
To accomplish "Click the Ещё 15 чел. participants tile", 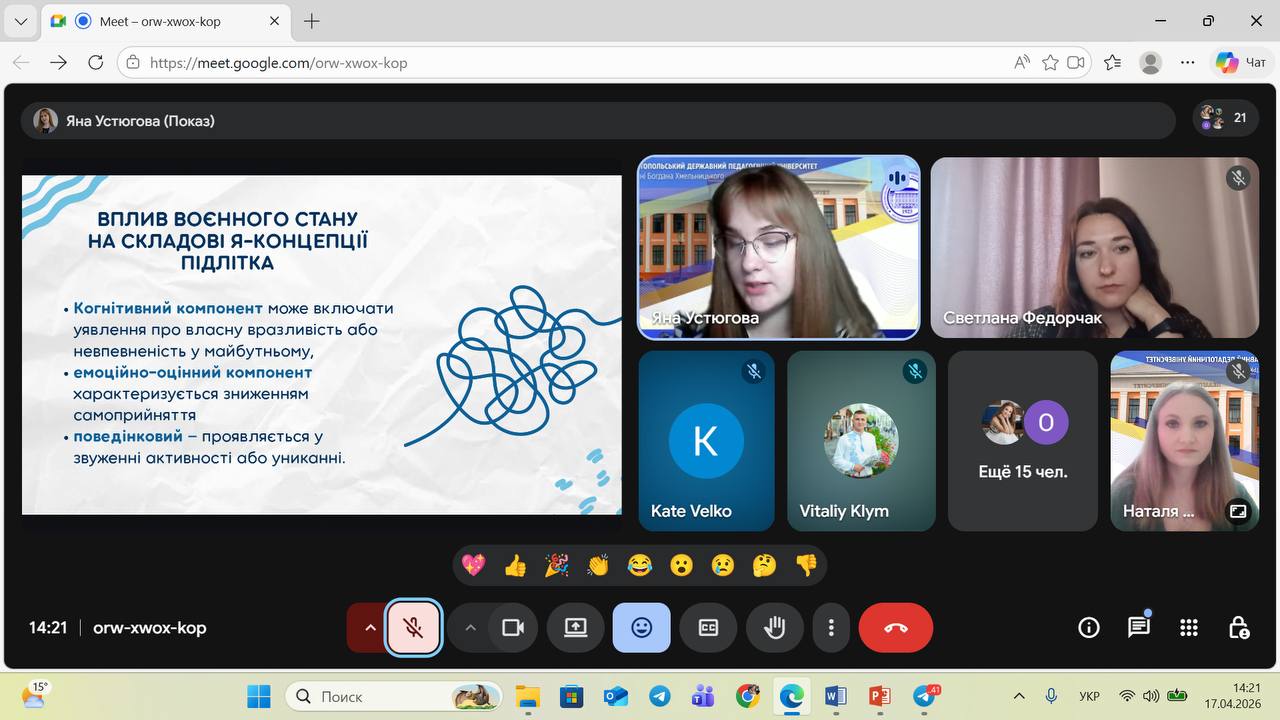I will 1022,440.
